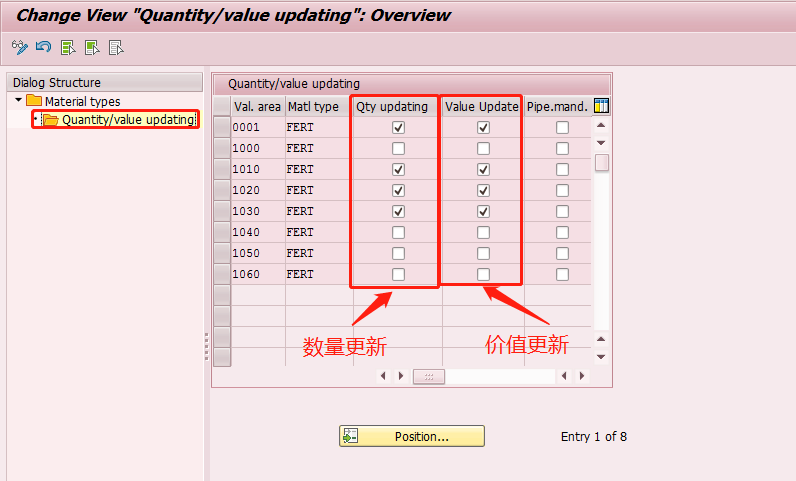Click the first left arrow of horizontal scrollbar

pyautogui.click(x=383, y=376)
